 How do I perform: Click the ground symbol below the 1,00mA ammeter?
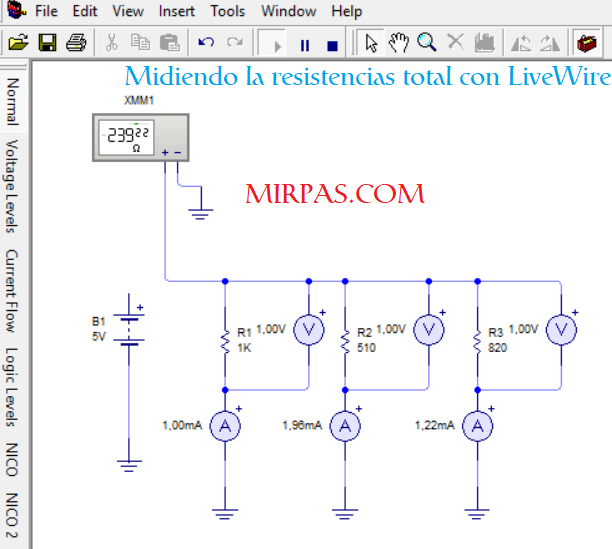tap(225, 514)
